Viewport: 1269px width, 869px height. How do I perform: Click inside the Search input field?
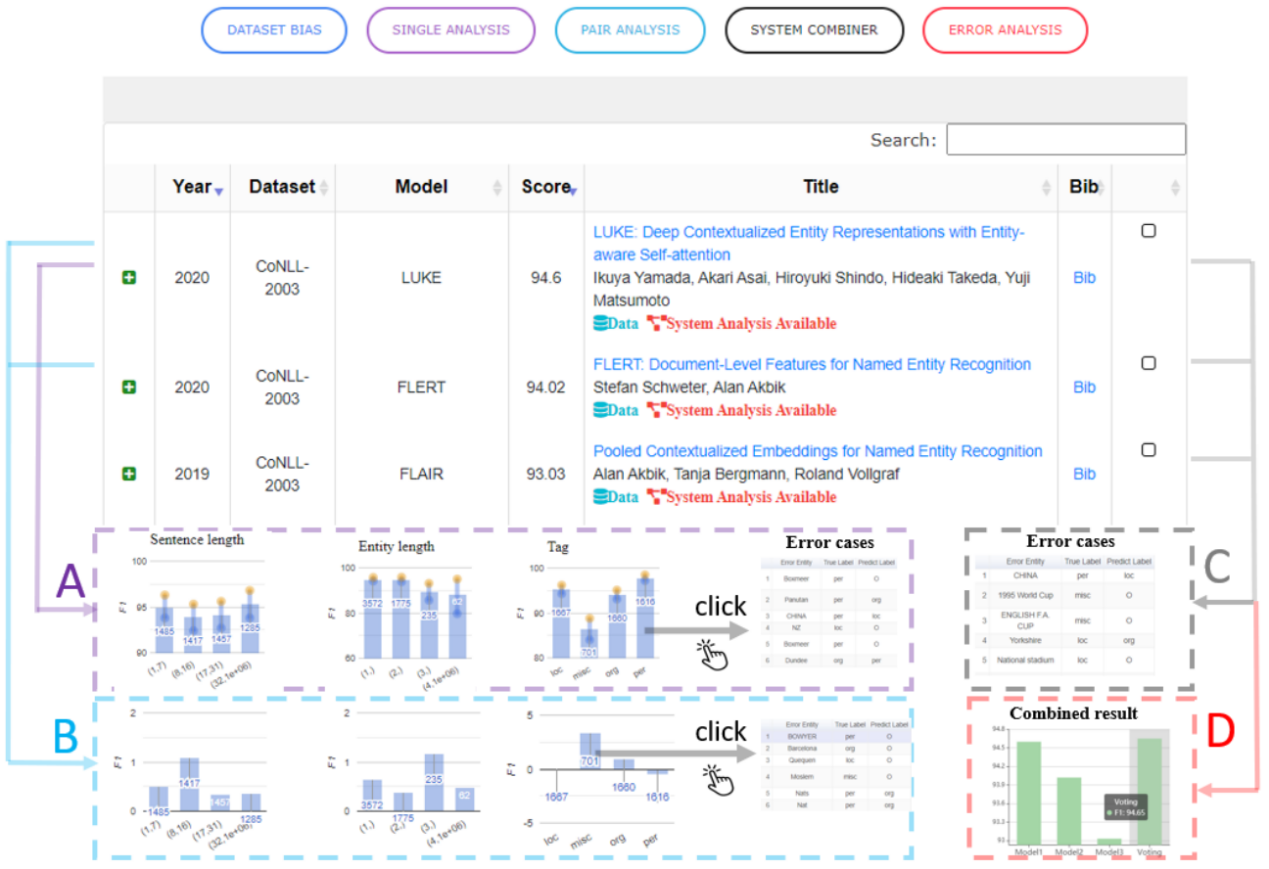[x=1065, y=140]
